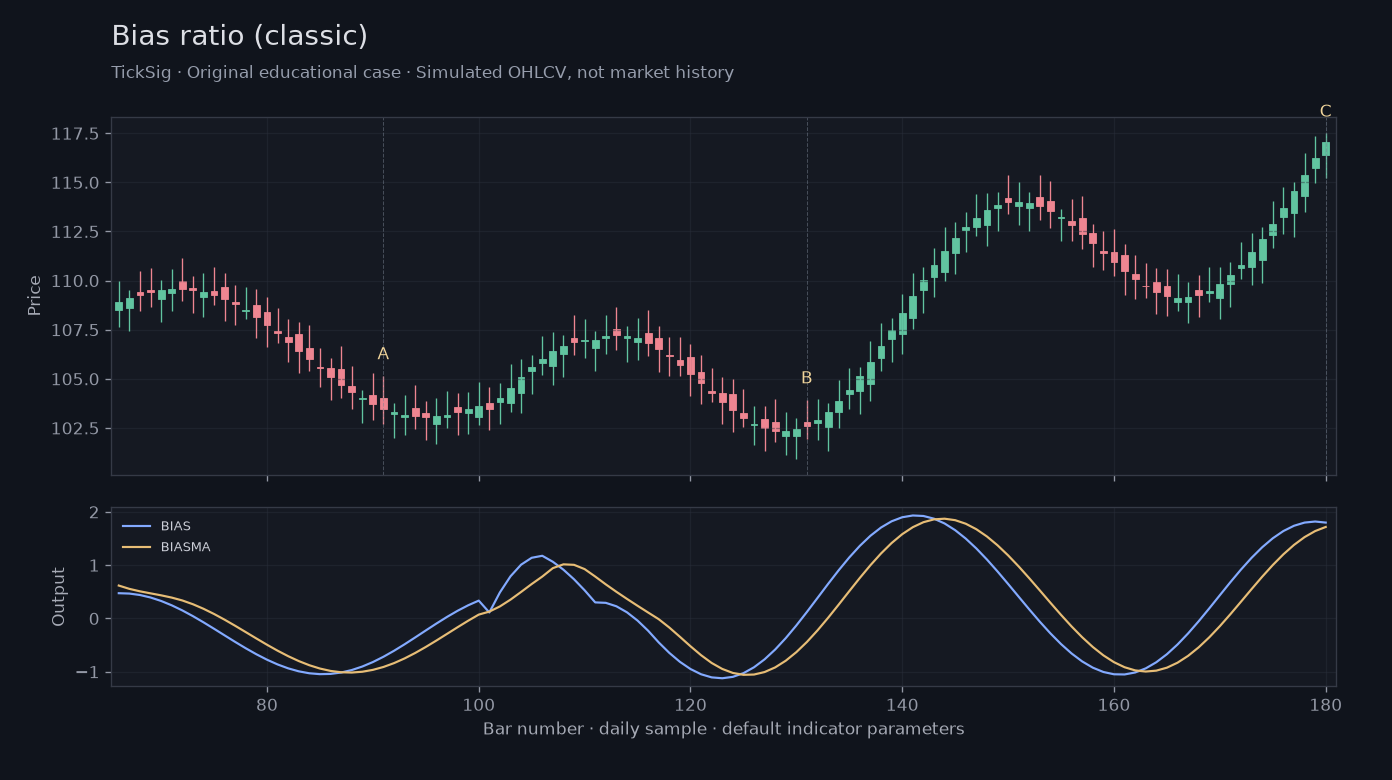1392x780 pixels.
Task: Click x-axis tick label 140
Action: (x=902, y=703)
